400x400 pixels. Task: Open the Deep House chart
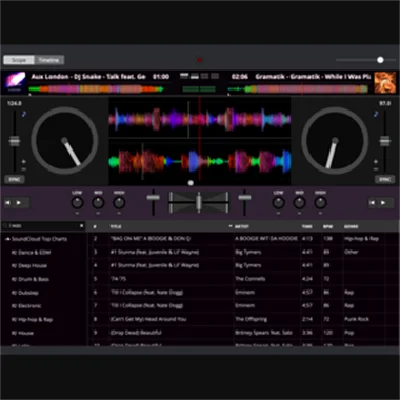[x=29, y=266]
